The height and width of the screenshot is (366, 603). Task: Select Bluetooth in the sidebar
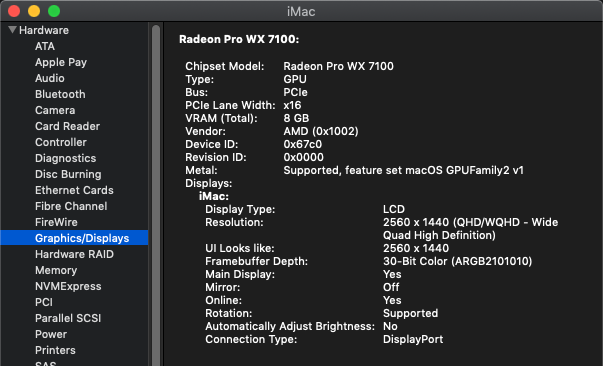click(60, 94)
